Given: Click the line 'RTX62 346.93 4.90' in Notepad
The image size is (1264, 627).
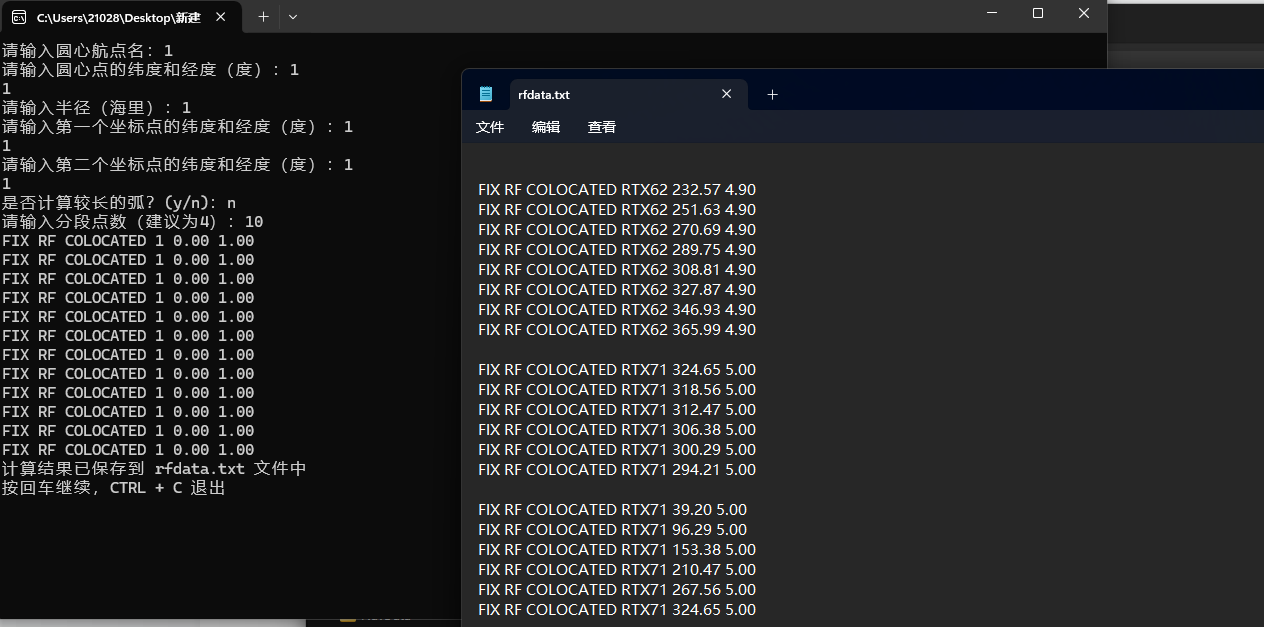Looking at the screenshot, I should click(617, 309).
